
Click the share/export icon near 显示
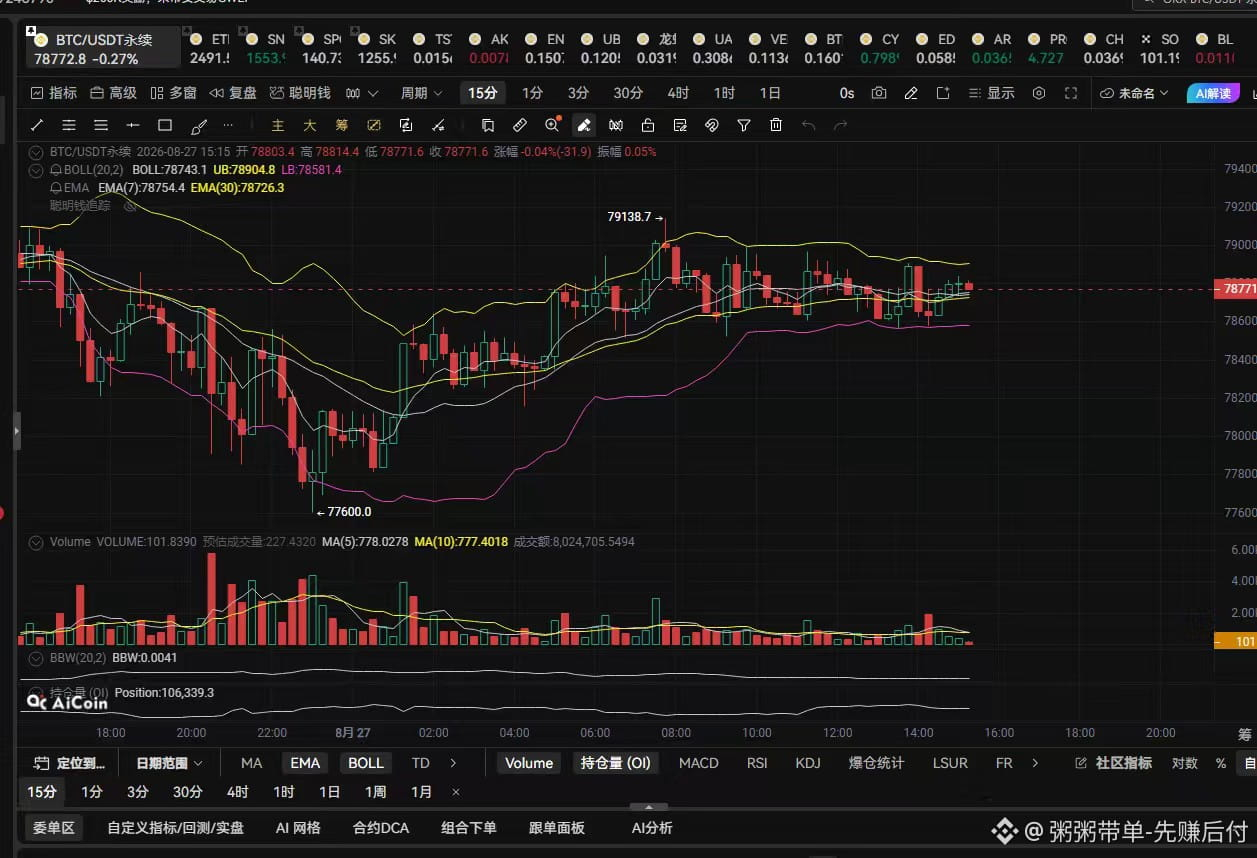pos(943,93)
